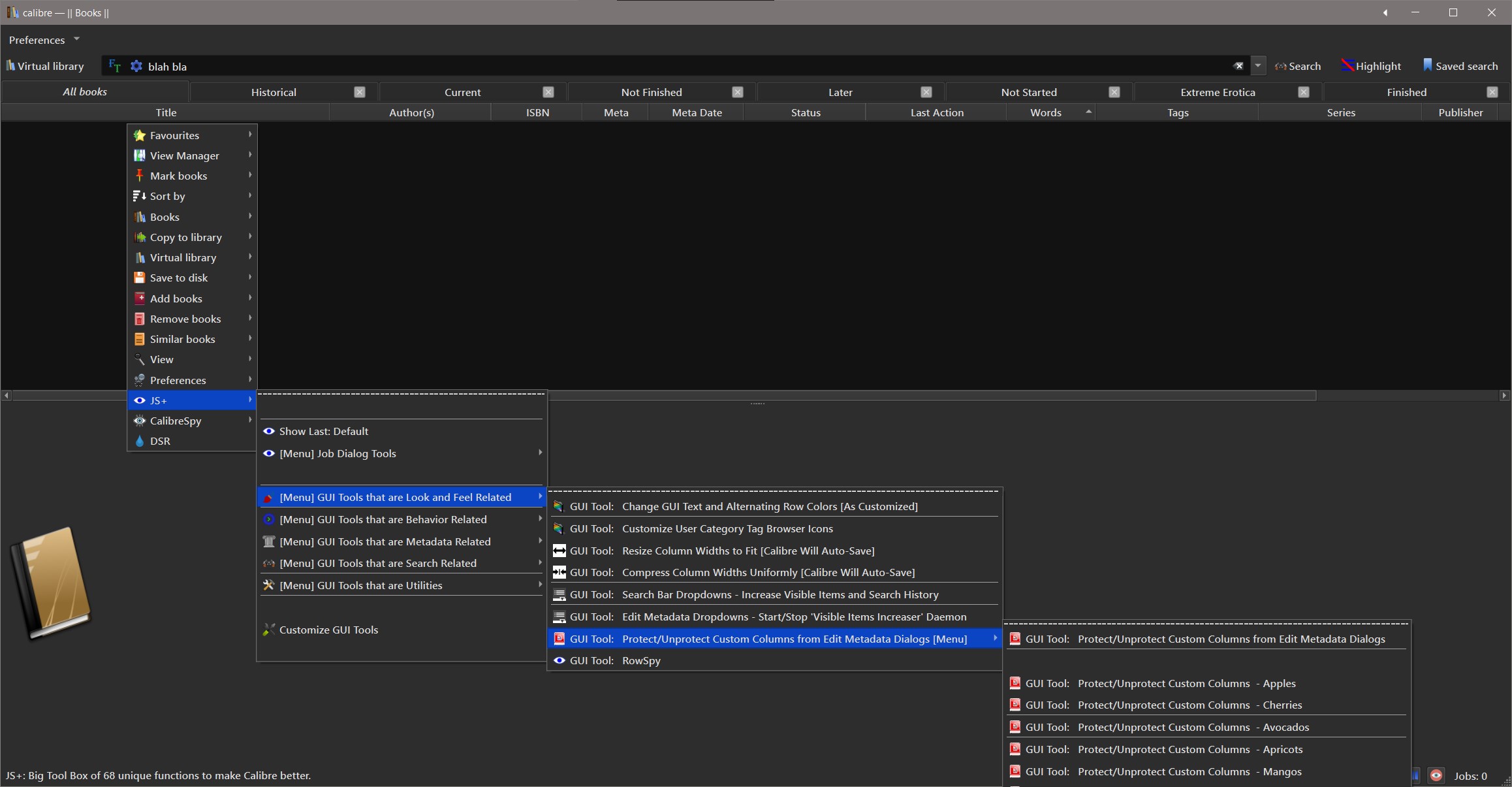Open the Preferences toolbar dropdown arrow
1512x787 pixels.
pos(76,39)
